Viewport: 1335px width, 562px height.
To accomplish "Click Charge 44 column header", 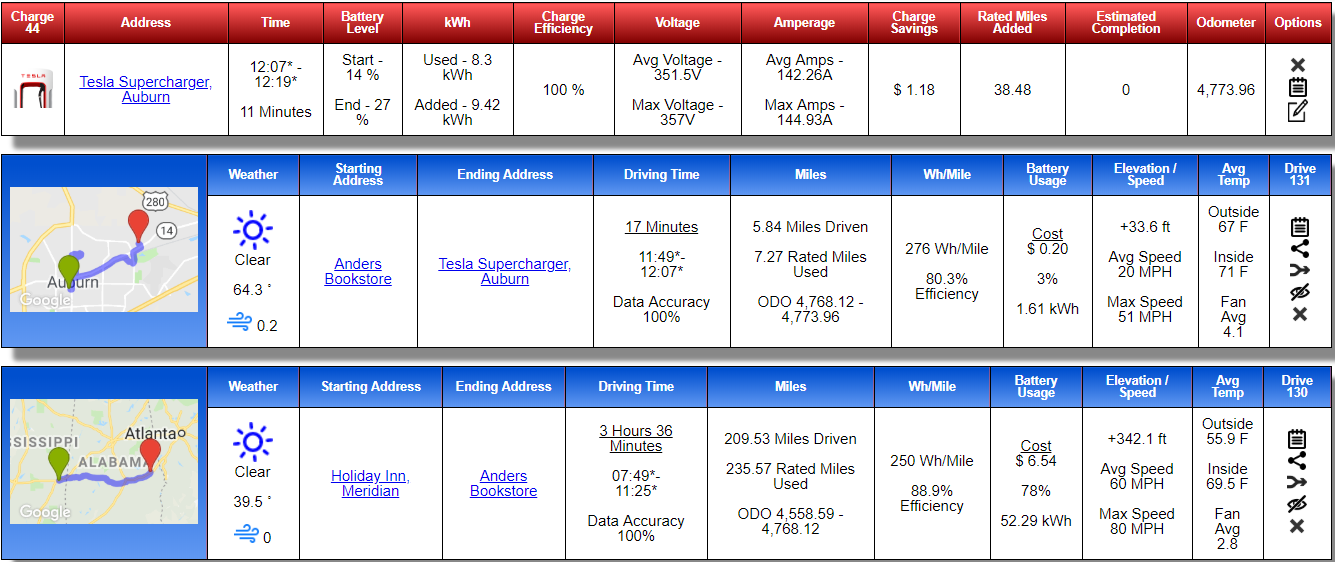I will [x=33, y=22].
